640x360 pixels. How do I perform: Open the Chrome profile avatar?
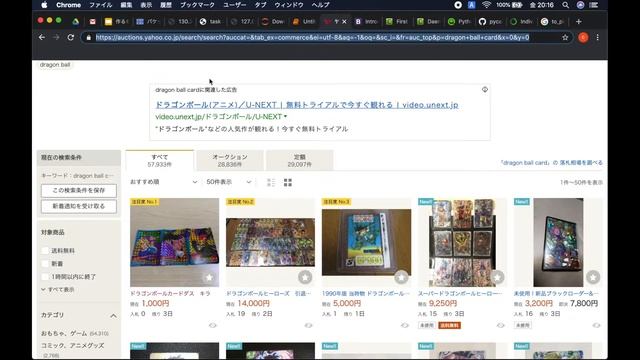(x=583, y=37)
